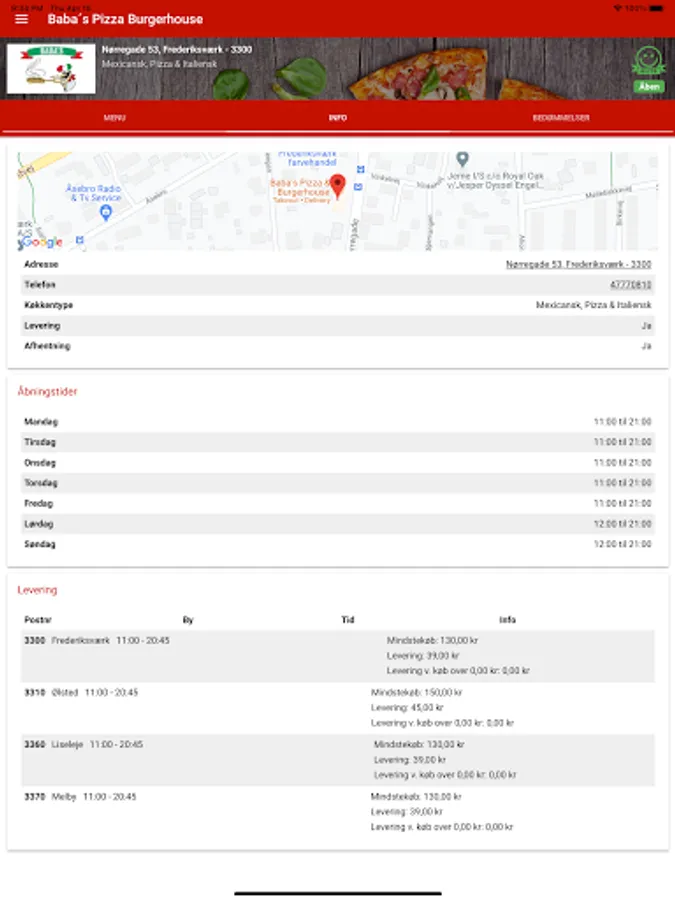Click the Wi-Fi icon in status bar

[618, 8]
